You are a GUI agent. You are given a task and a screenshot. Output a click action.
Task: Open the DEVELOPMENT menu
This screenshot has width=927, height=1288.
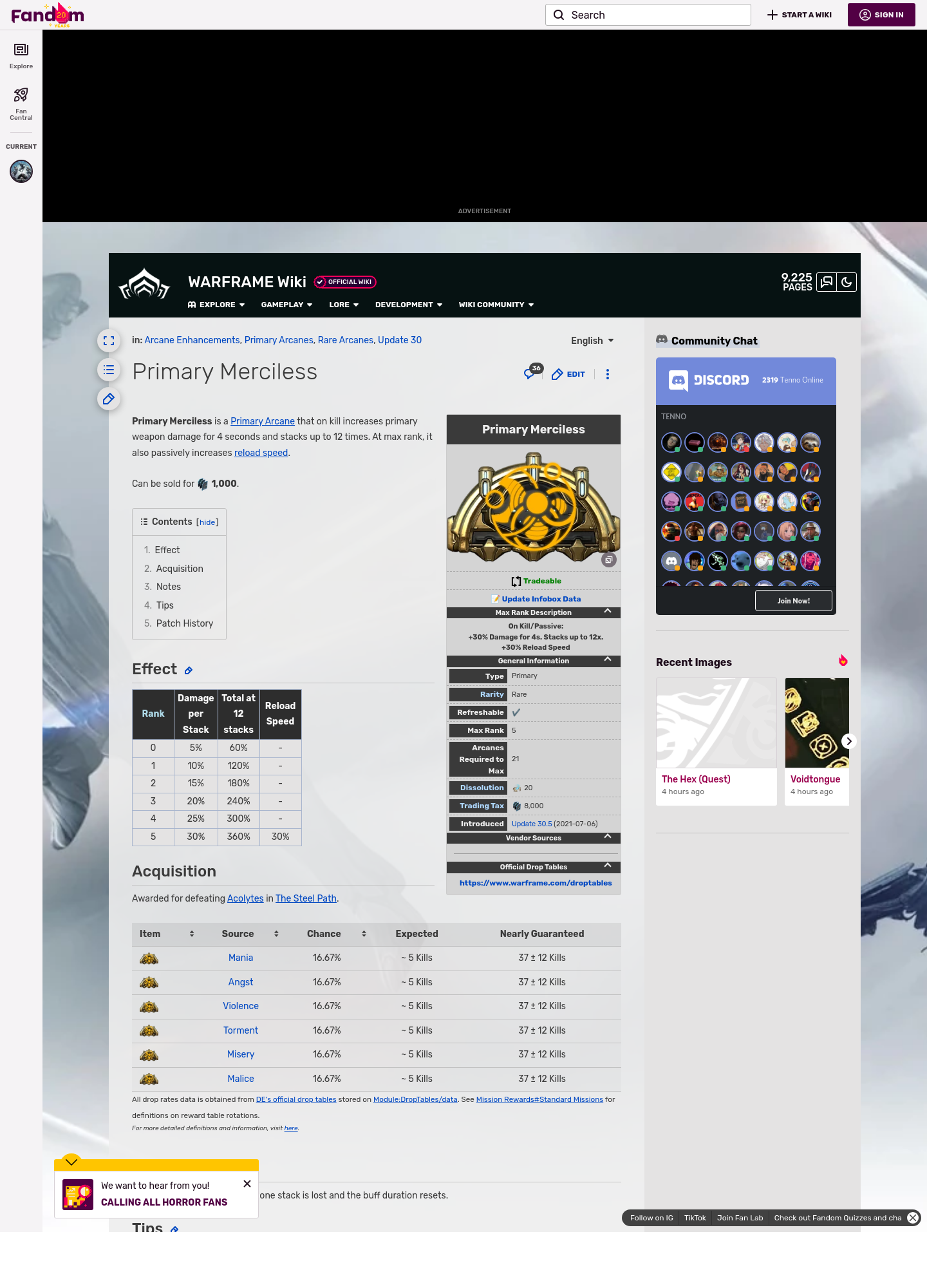tap(409, 305)
